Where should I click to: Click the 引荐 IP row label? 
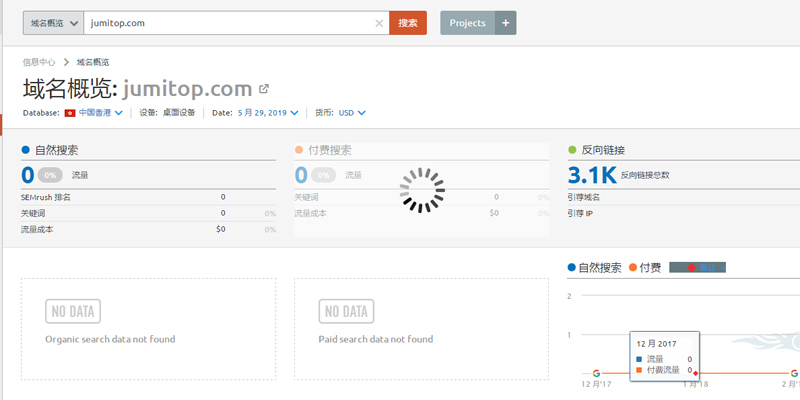click(580, 213)
